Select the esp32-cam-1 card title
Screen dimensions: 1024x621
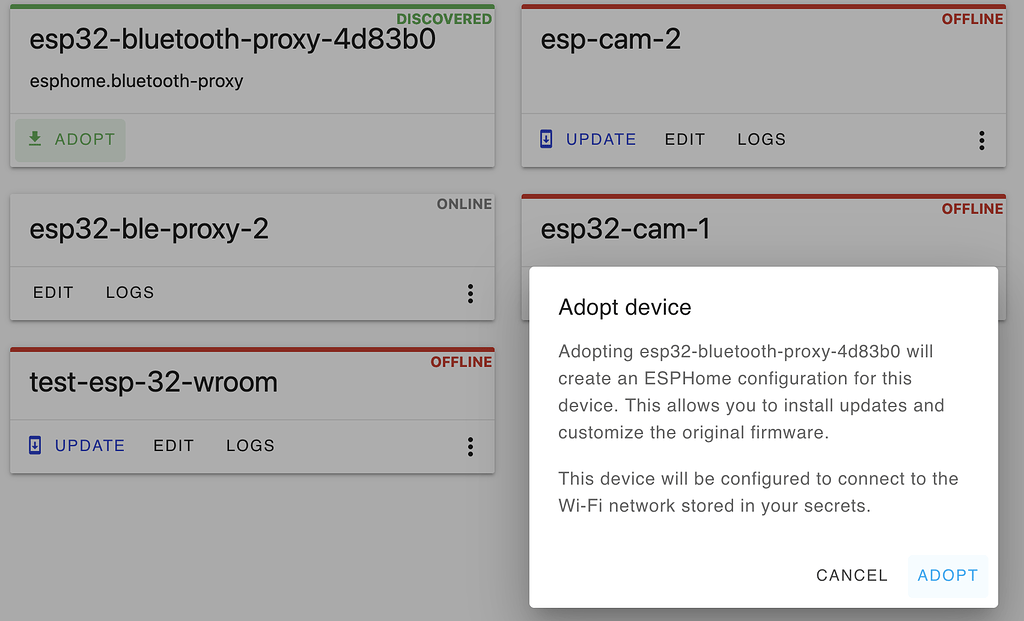625,229
